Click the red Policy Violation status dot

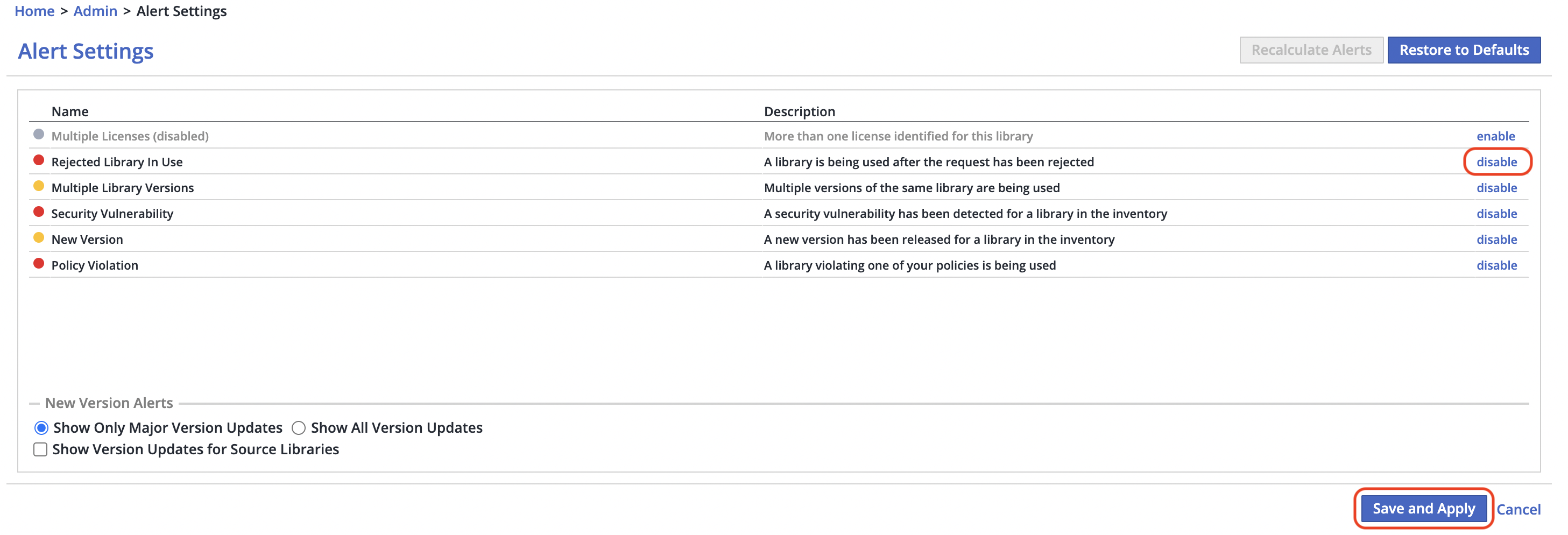[38, 264]
